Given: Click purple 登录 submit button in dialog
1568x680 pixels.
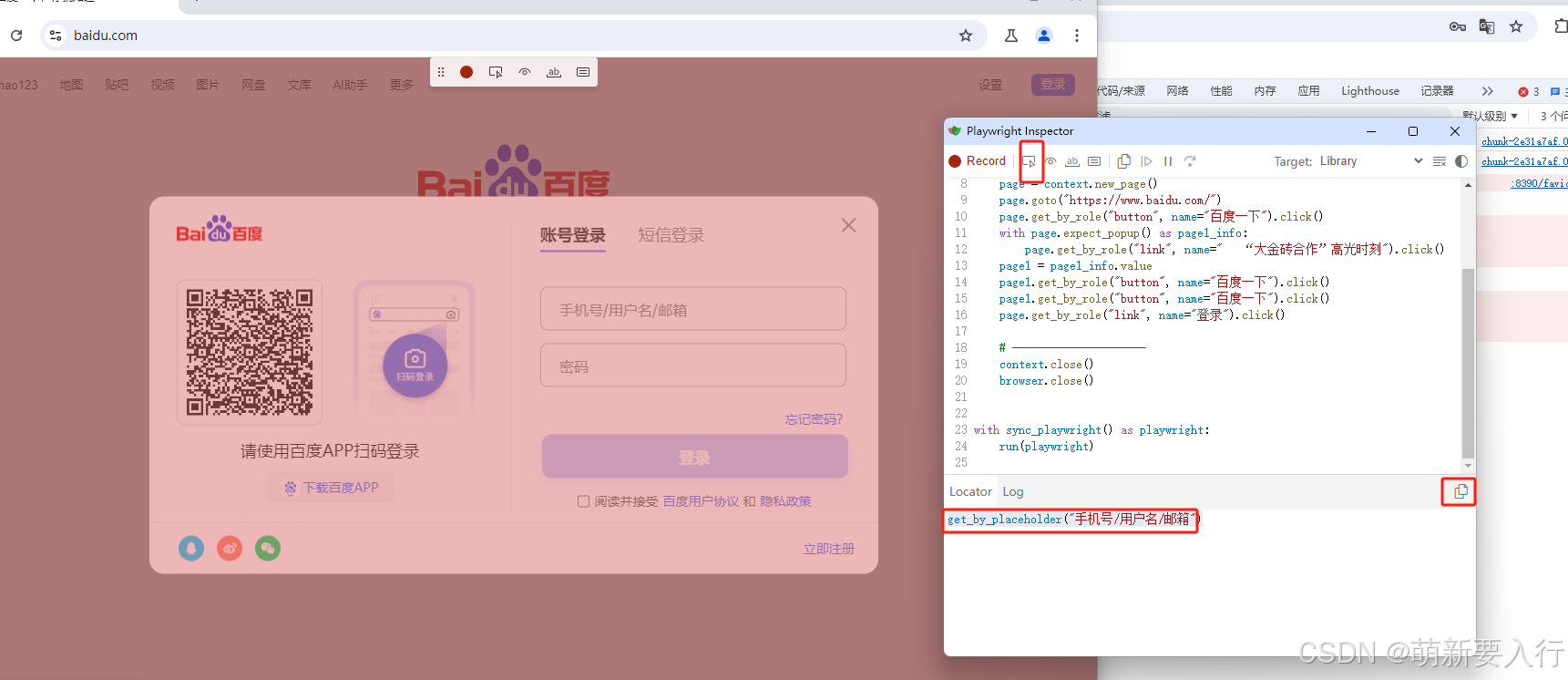Looking at the screenshot, I should click(695, 457).
